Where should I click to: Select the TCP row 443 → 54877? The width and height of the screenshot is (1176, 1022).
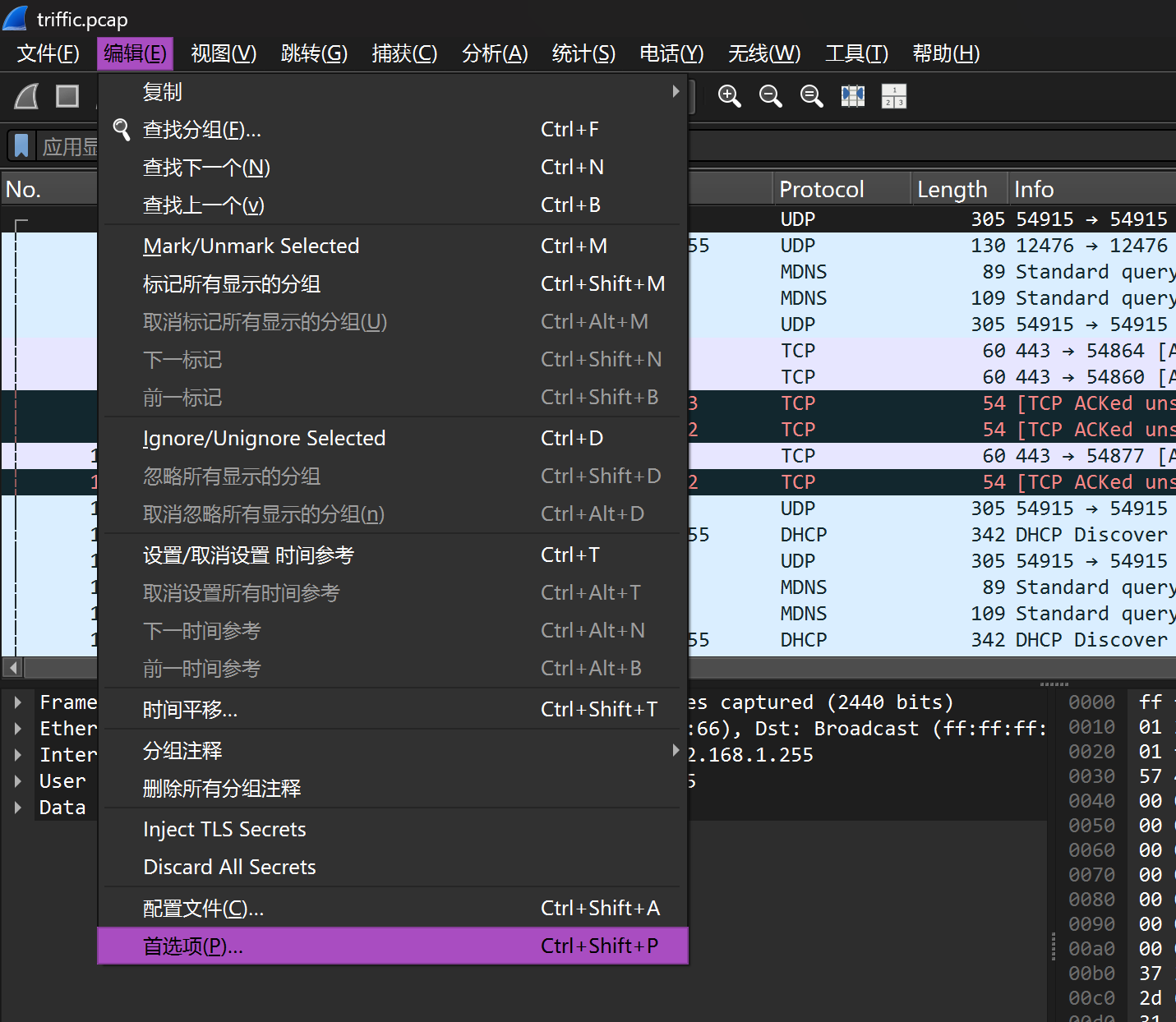click(932, 456)
